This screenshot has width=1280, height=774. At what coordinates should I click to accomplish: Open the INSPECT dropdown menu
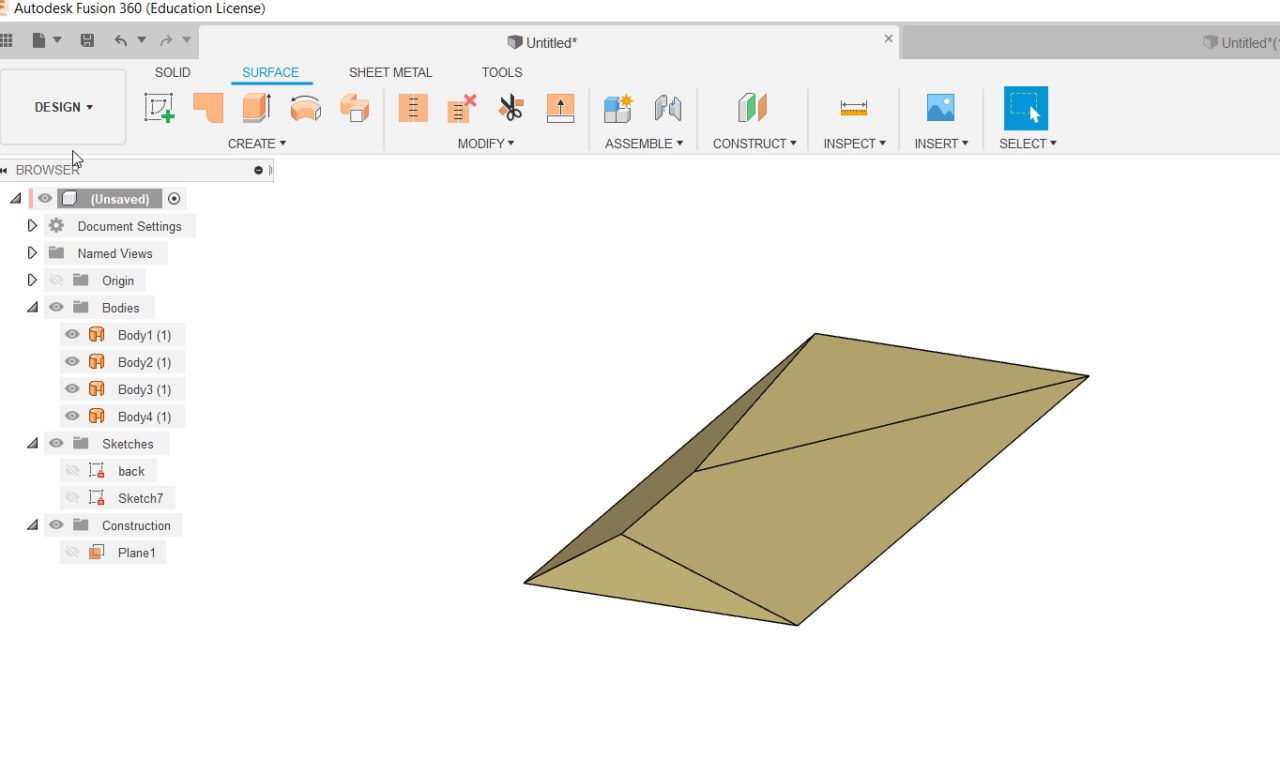[x=855, y=144]
